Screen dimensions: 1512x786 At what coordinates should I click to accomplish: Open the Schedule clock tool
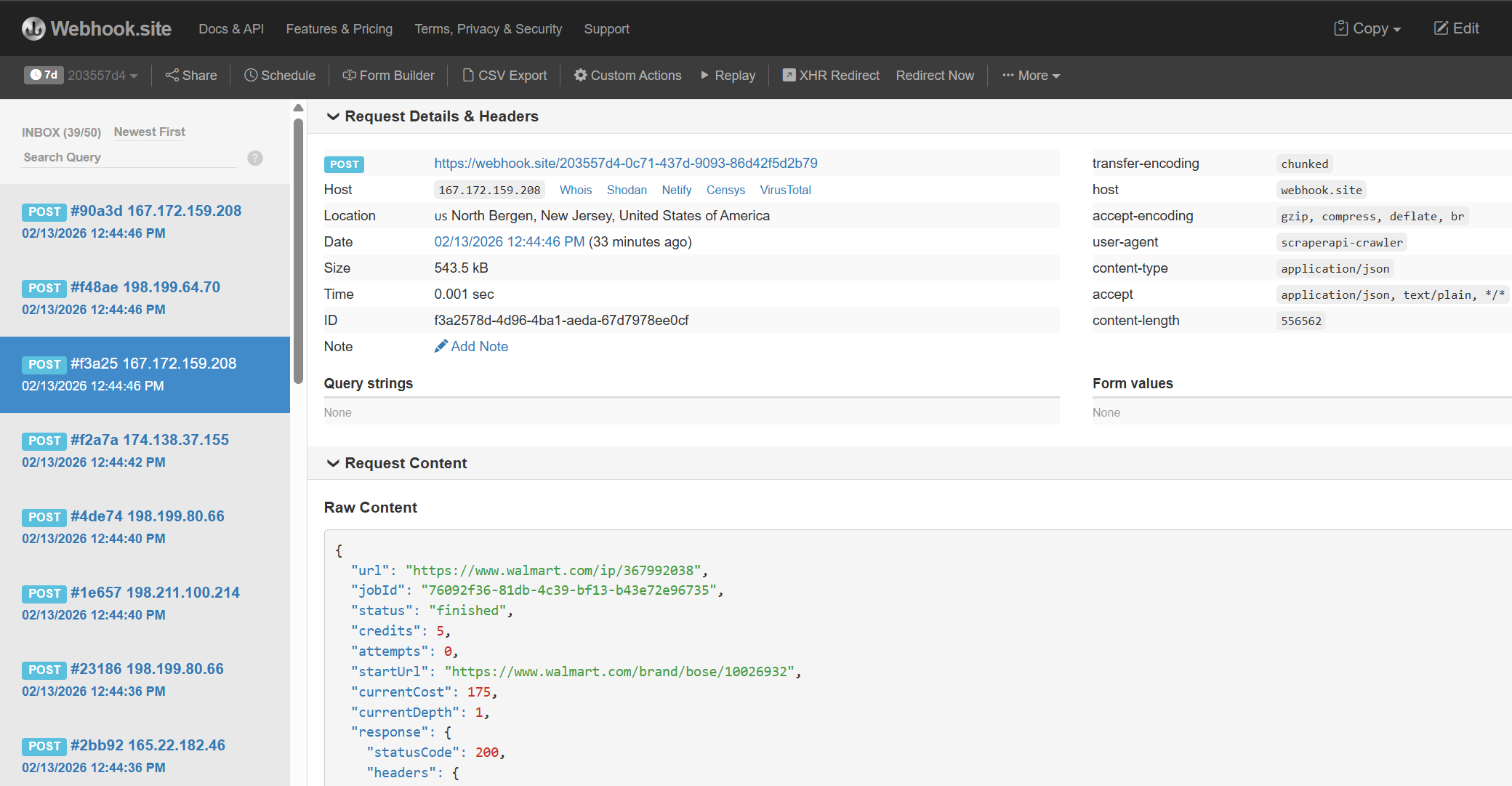[x=280, y=76]
